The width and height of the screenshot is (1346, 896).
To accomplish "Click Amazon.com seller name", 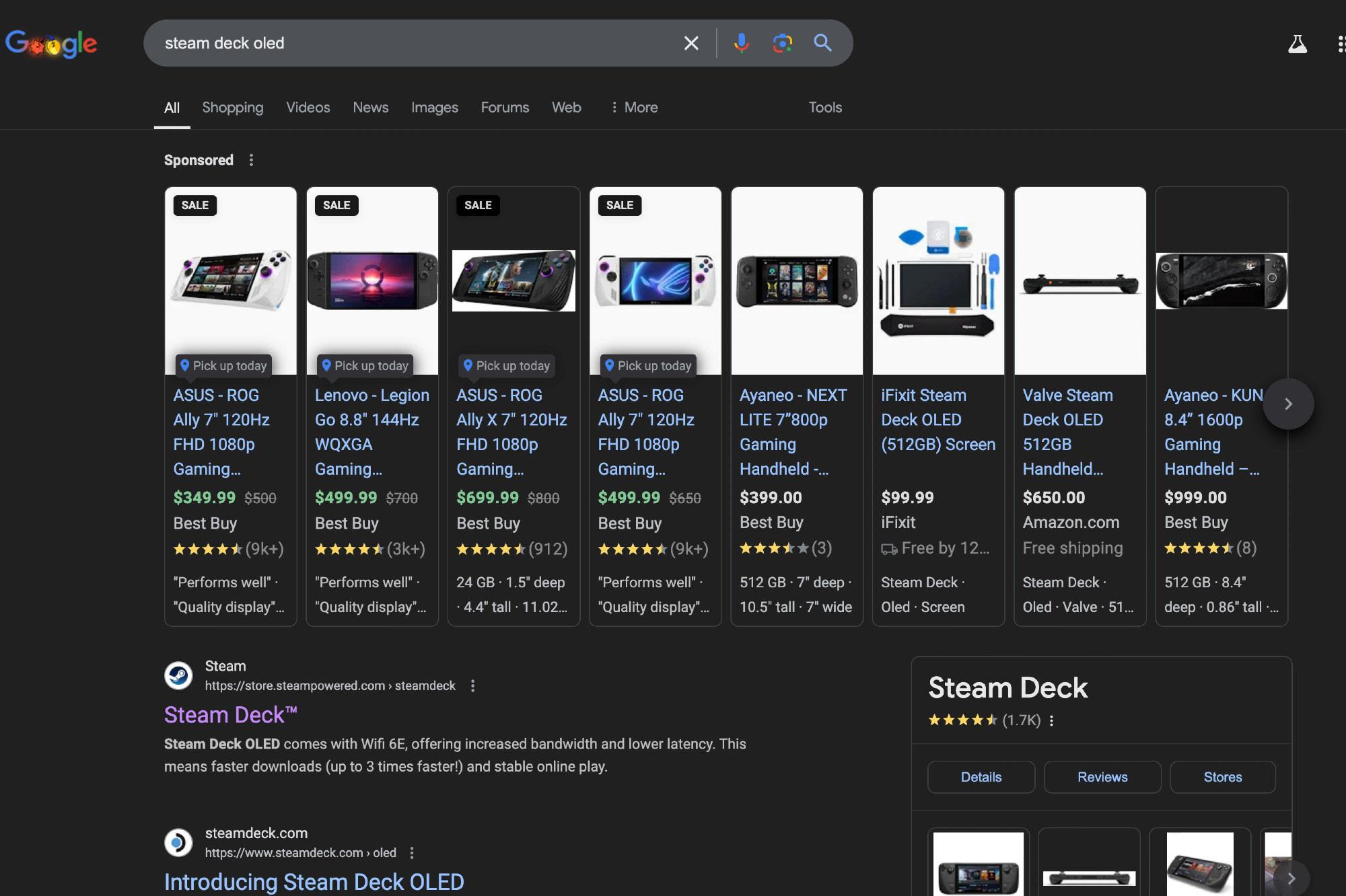I will pos(1071,523).
